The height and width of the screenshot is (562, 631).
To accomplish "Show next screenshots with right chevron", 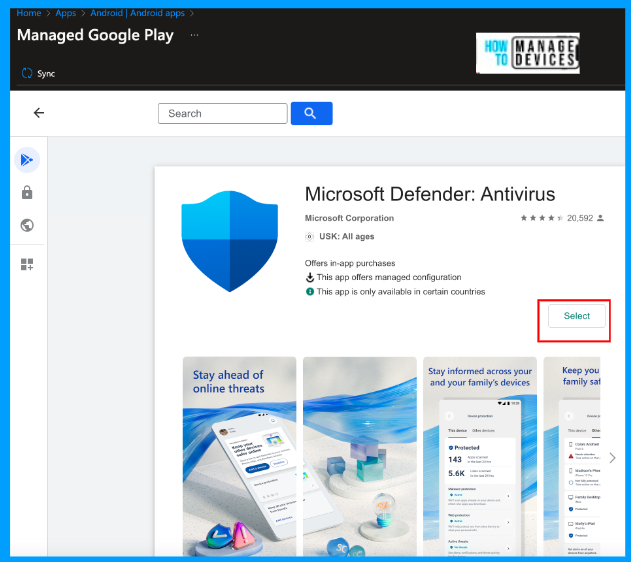I will 612,458.
